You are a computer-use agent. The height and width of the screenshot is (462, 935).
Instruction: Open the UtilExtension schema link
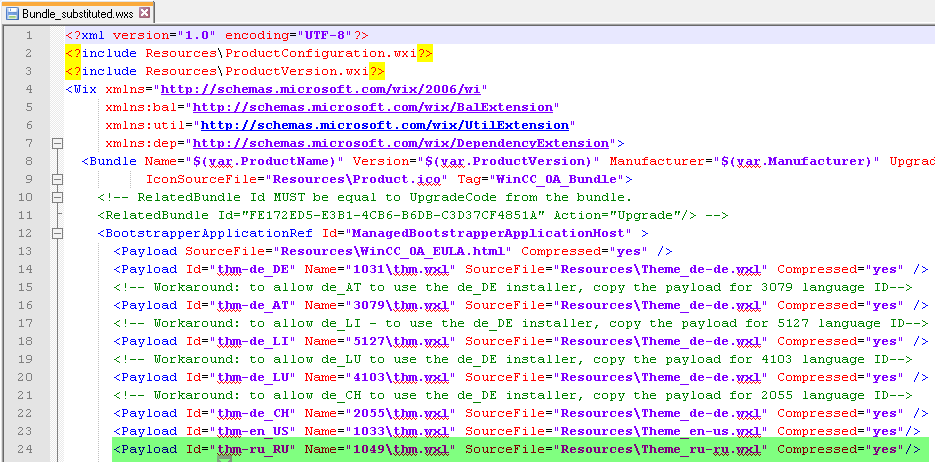pyautogui.click(x=385, y=125)
